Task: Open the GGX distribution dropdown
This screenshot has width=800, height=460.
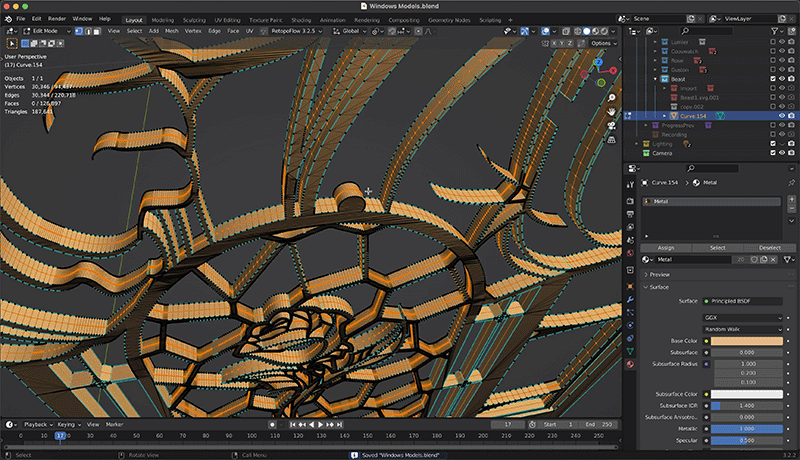Action: click(743, 317)
